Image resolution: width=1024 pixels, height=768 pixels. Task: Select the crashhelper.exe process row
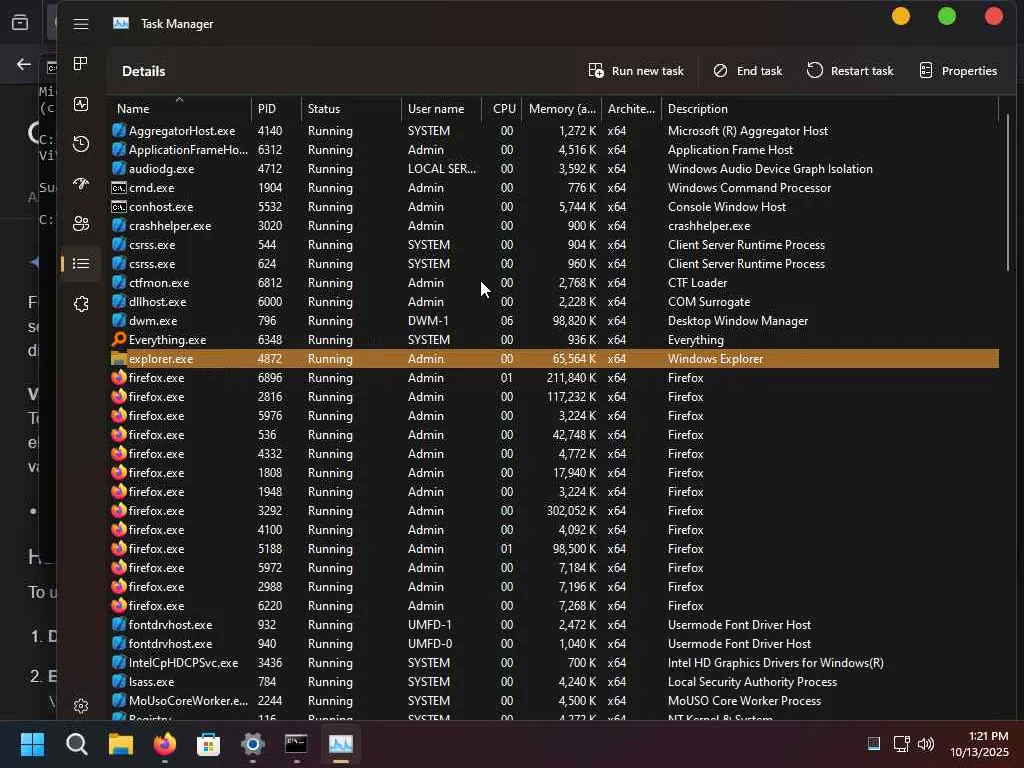(554, 226)
